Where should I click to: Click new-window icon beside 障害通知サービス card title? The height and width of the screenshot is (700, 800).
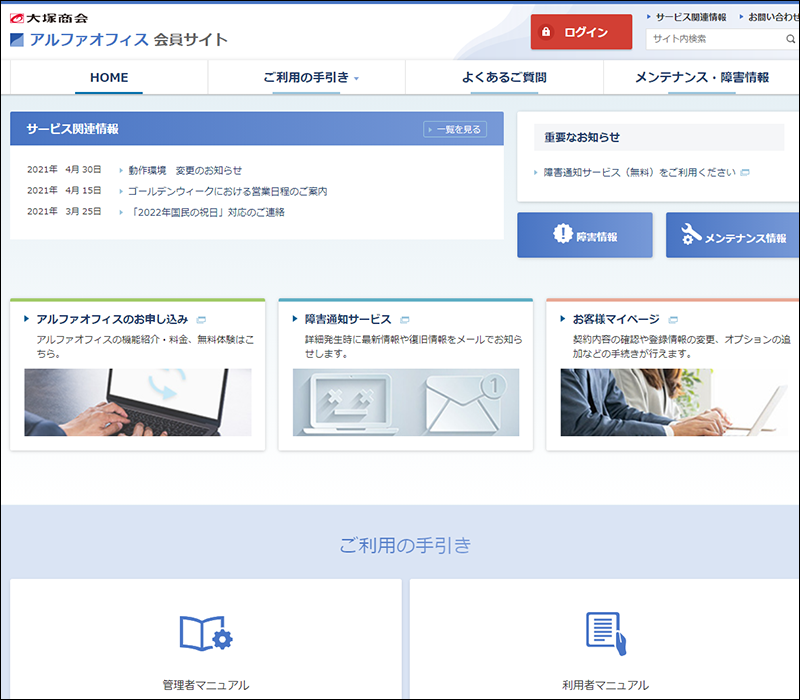pyautogui.click(x=405, y=320)
